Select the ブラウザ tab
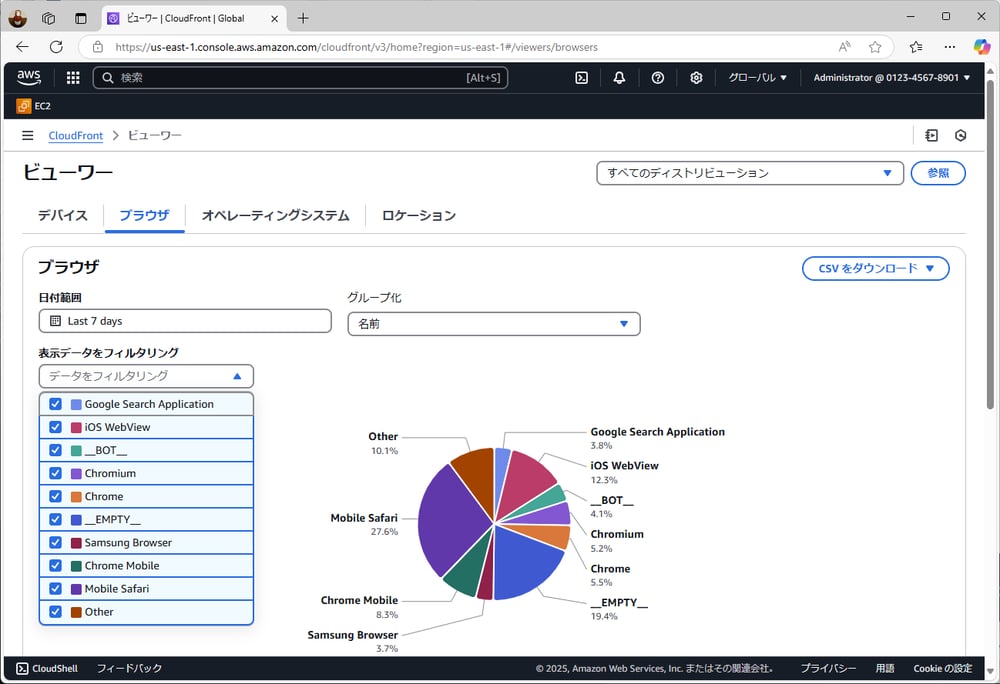The width and height of the screenshot is (1000, 684). (145, 215)
